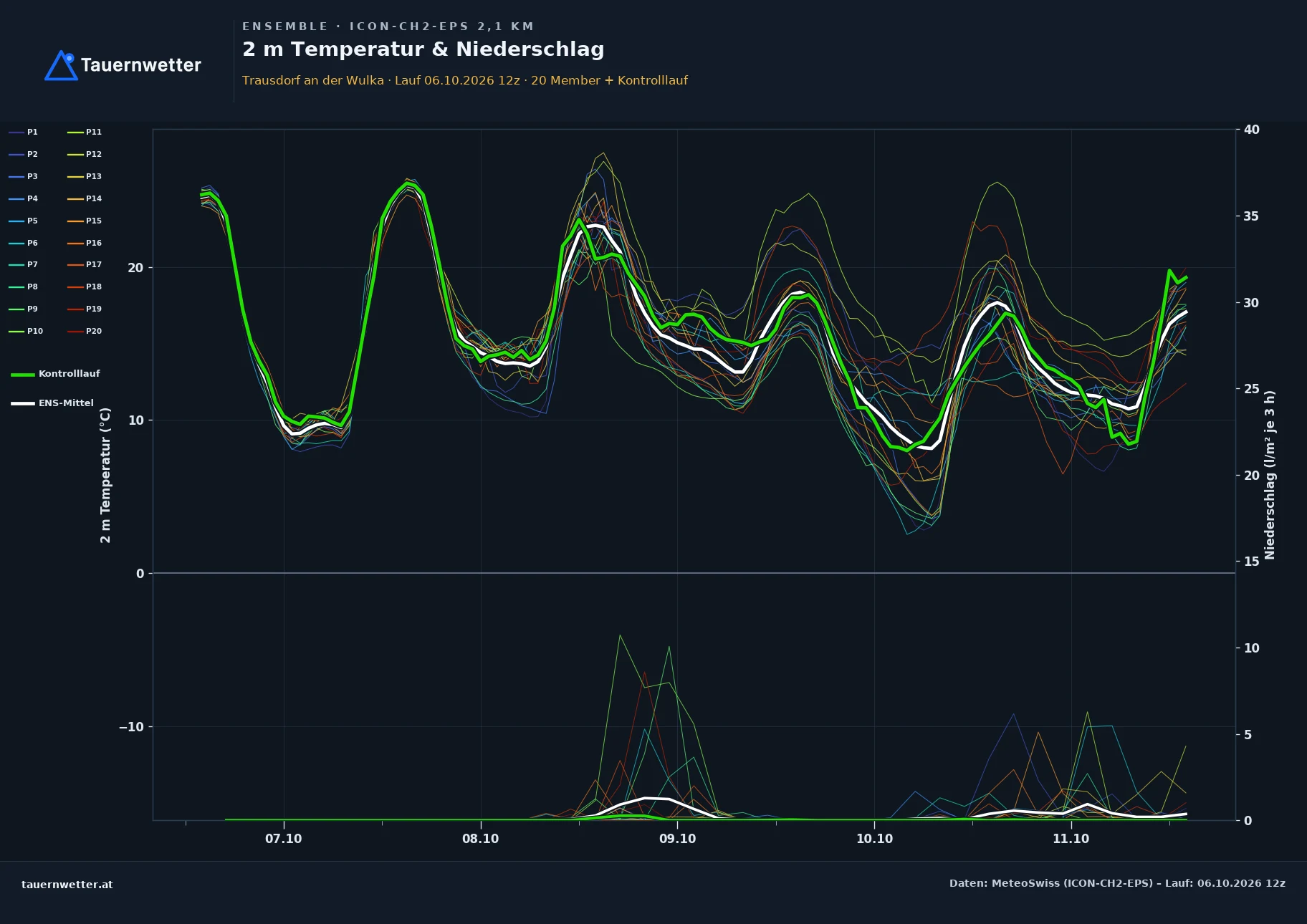Click the 10.10 date tick label
1307x924 pixels.
tap(874, 839)
